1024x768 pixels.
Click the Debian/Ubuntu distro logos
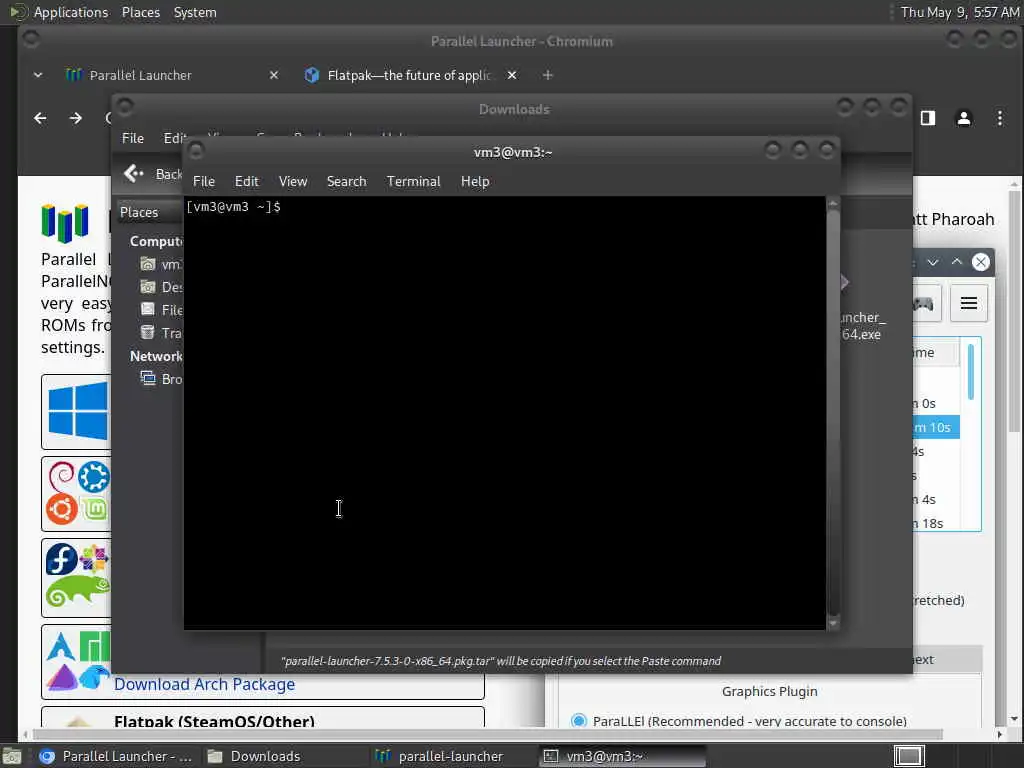78,493
